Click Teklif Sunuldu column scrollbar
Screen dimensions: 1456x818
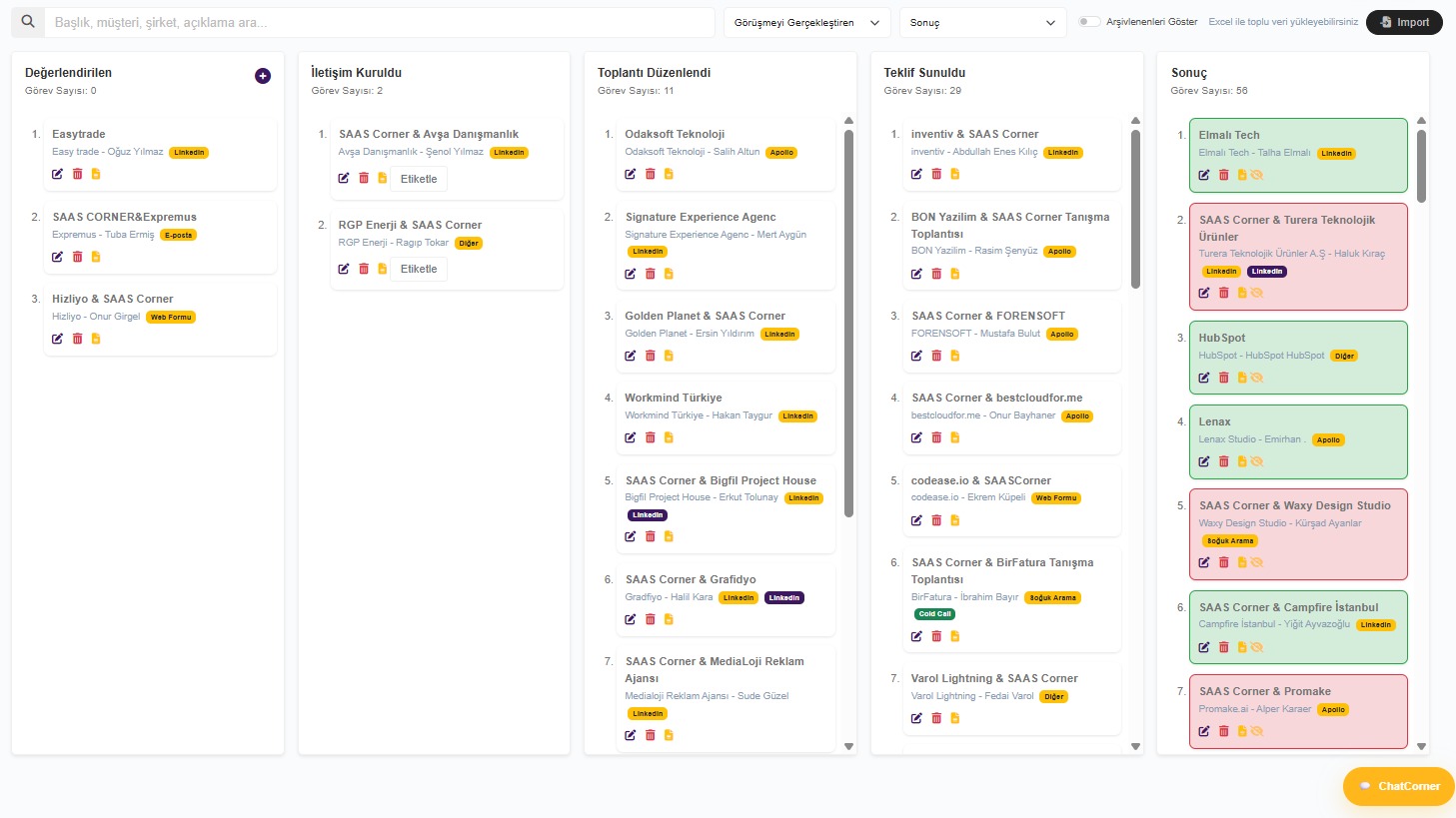[x=1135, y=210]
